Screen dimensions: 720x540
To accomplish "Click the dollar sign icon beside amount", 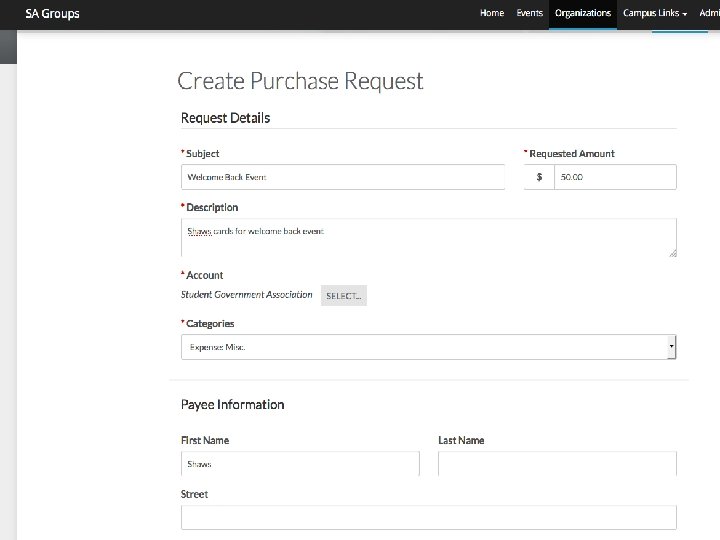I will click(x=539, y=177).
